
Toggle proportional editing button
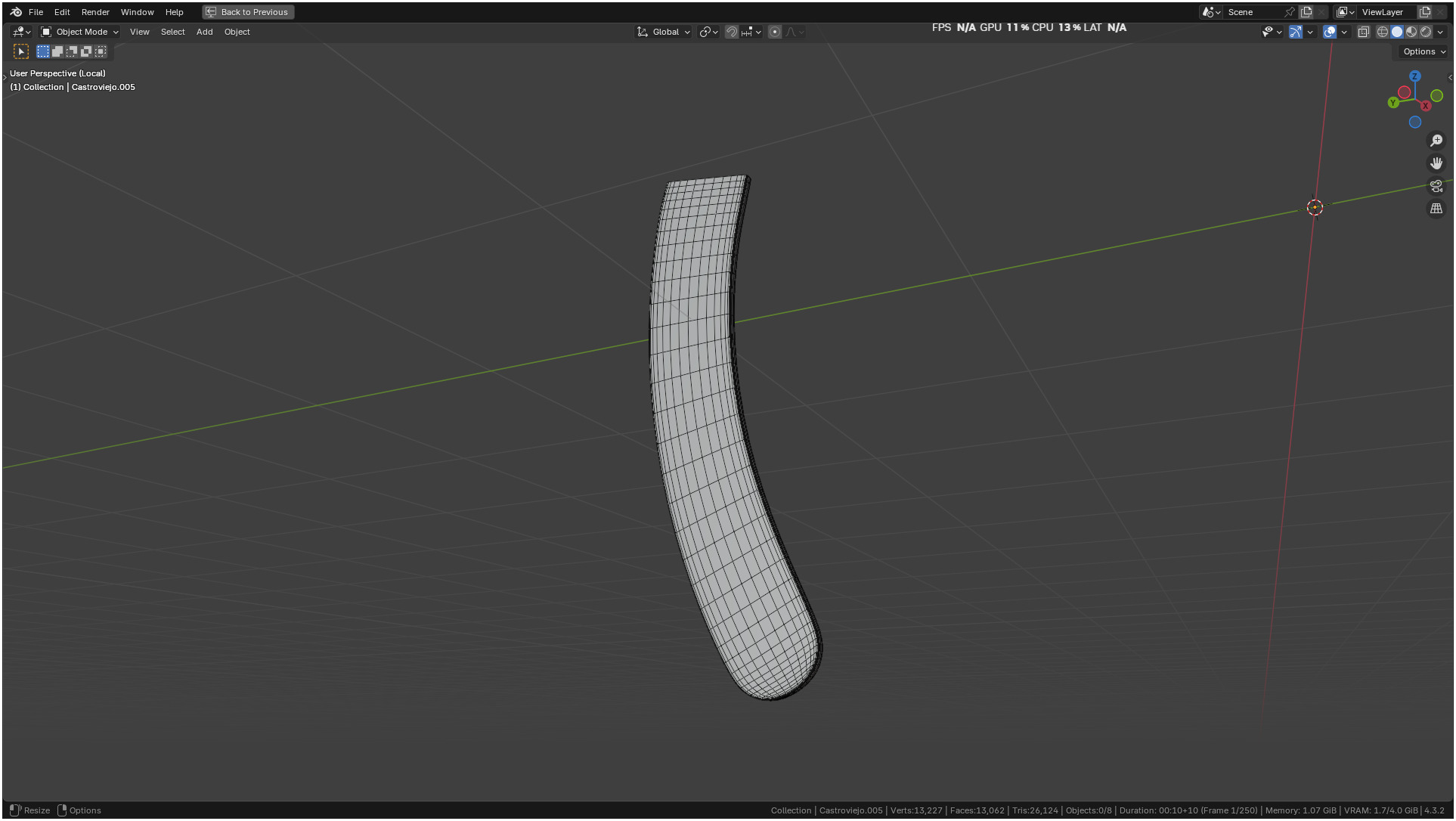click(775, 32)
